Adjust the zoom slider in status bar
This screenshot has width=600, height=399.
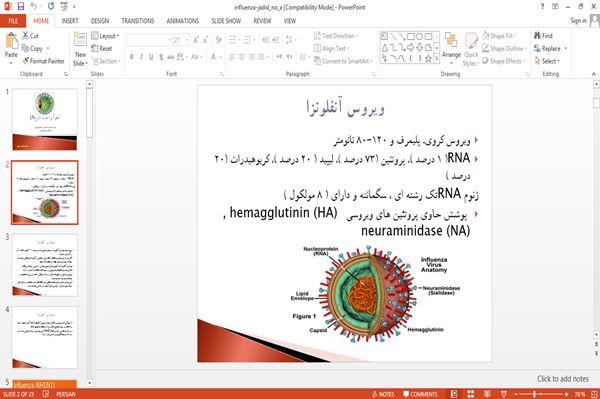pos(535,394)
